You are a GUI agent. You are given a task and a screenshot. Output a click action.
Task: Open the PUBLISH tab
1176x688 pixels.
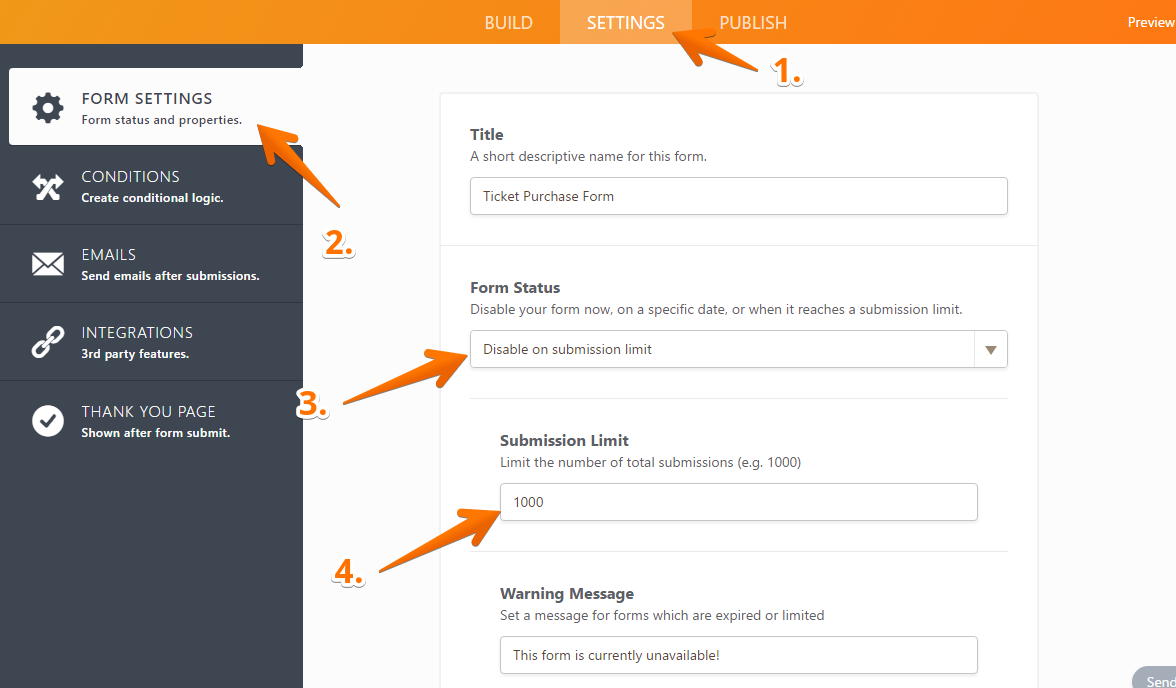753,23
